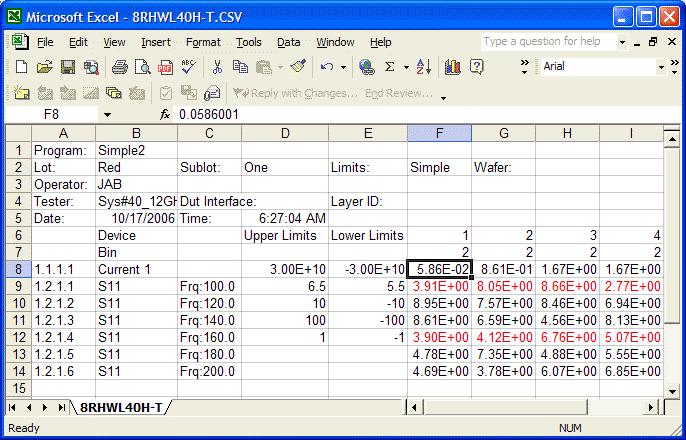Click the horizontal scrollbar right arrow

point(651,408)
